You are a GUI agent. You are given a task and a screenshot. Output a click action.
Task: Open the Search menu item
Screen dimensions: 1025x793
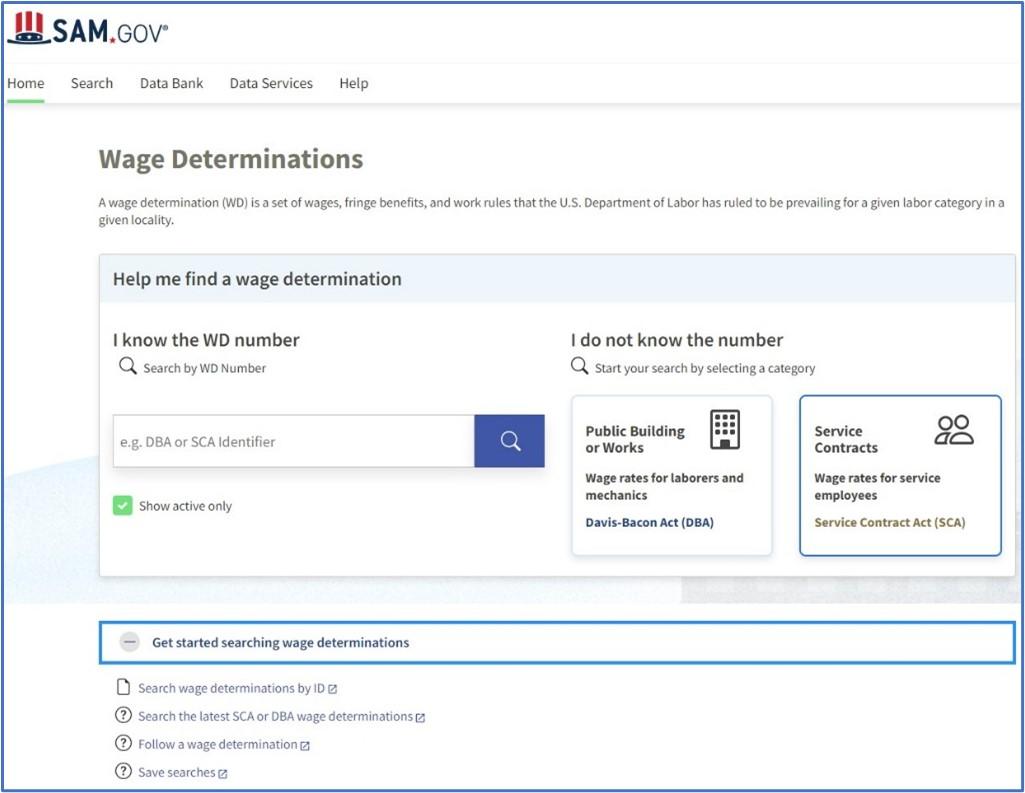[92, 84]
